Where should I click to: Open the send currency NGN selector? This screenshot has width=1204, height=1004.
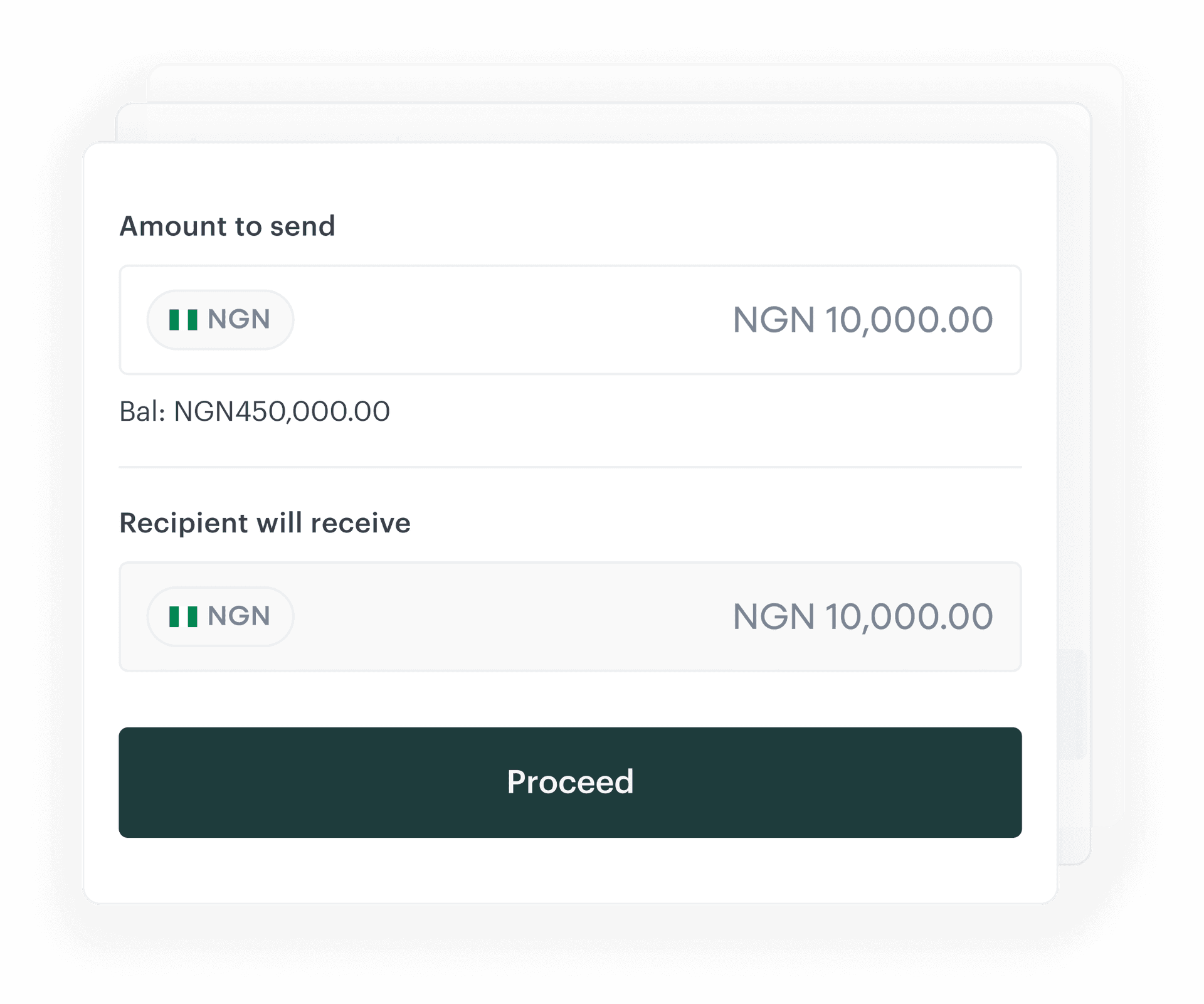(220, 320)
